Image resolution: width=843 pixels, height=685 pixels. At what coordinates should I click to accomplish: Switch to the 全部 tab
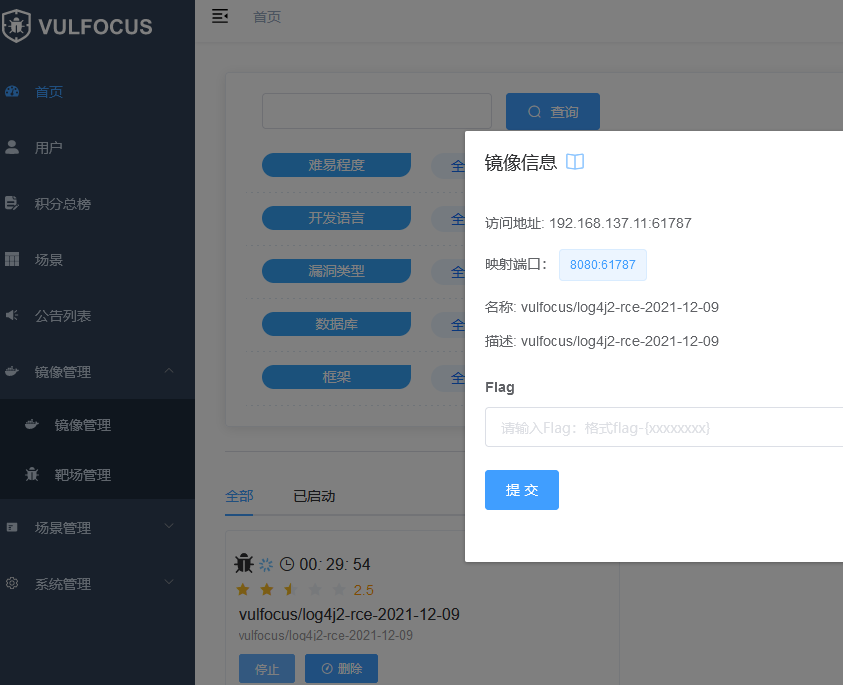[239, 496]
